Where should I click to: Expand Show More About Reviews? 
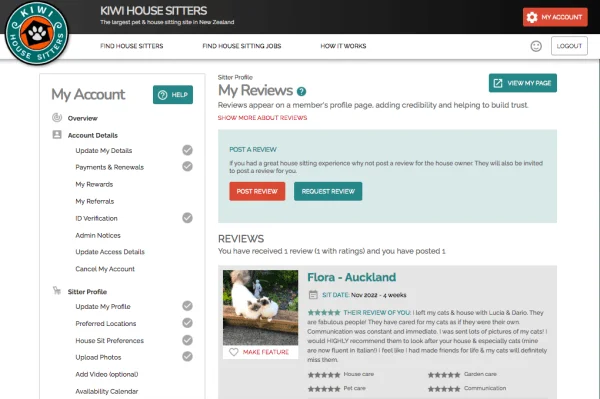click(x=262, y=118)
